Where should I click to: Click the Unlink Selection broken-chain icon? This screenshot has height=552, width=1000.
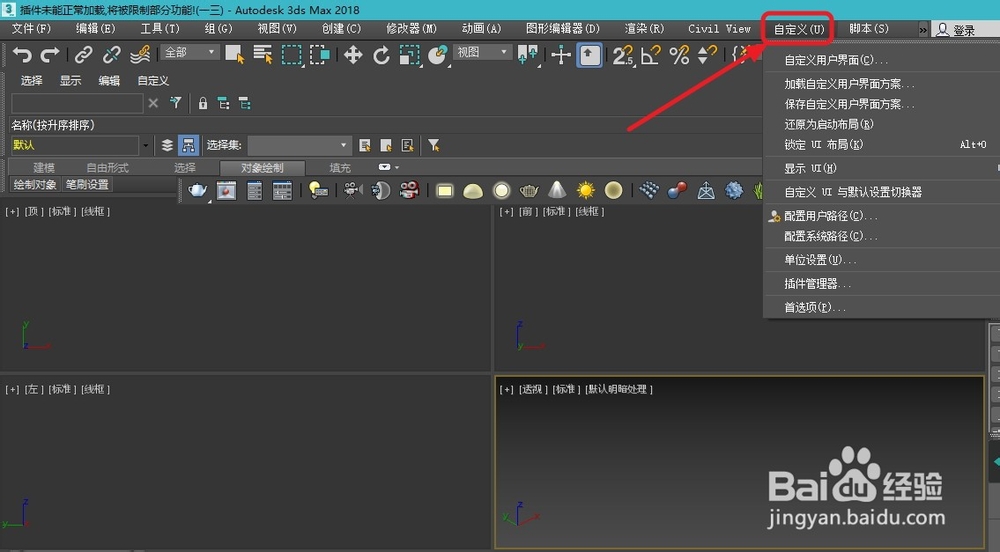[x=112, y=55]
